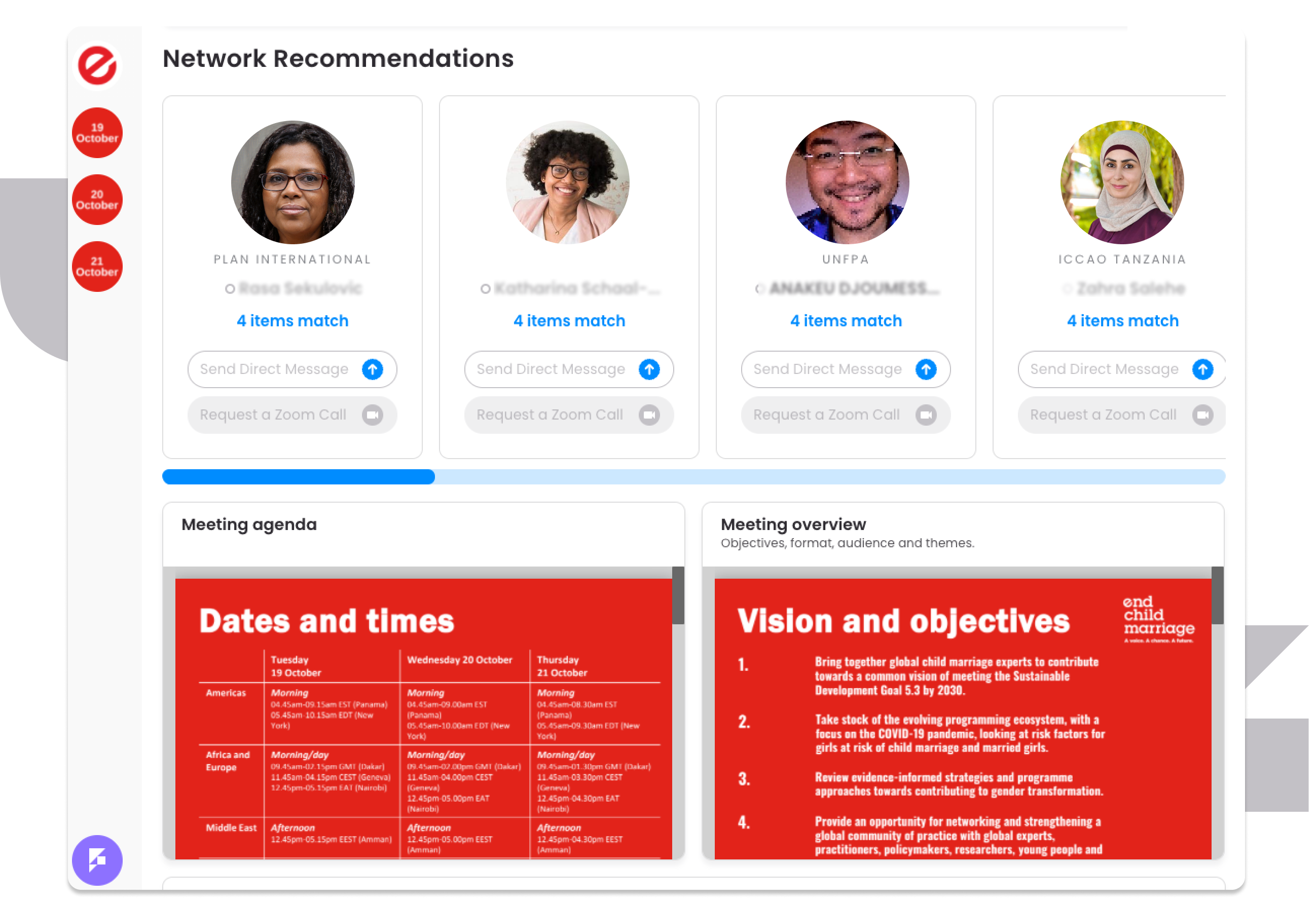Viewport: 1316px width, 904px height.
Task: Type in Plan International direct message field
Action: point(293,369)
